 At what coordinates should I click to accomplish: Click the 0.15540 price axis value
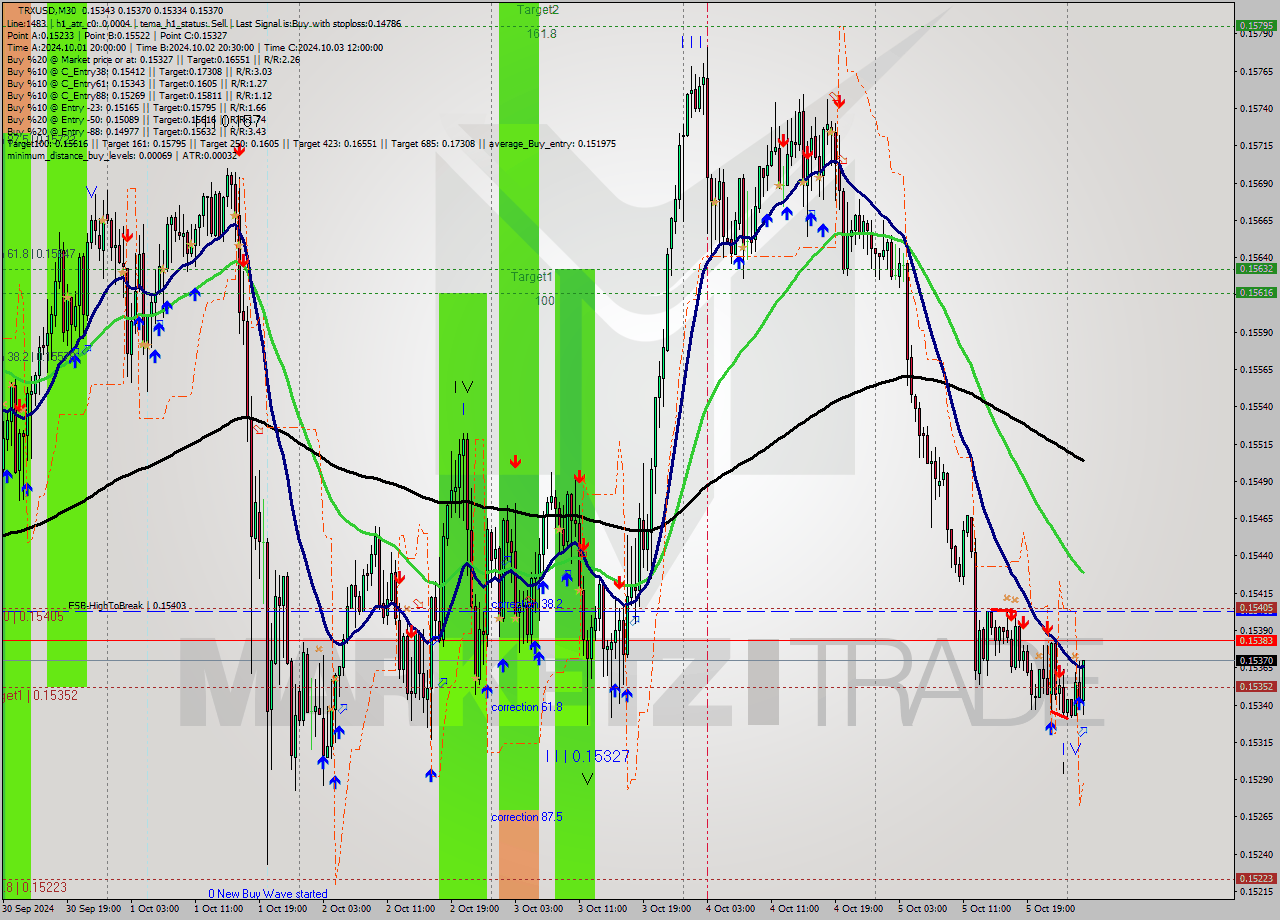[x=1256, y=407]
